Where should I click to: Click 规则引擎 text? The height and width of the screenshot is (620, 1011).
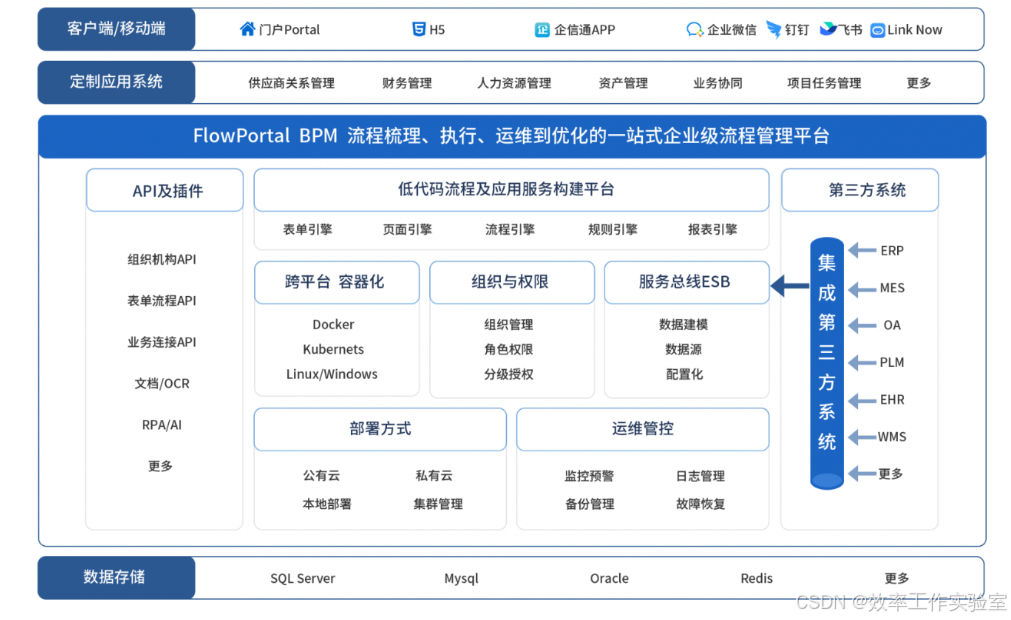[613, 229]
